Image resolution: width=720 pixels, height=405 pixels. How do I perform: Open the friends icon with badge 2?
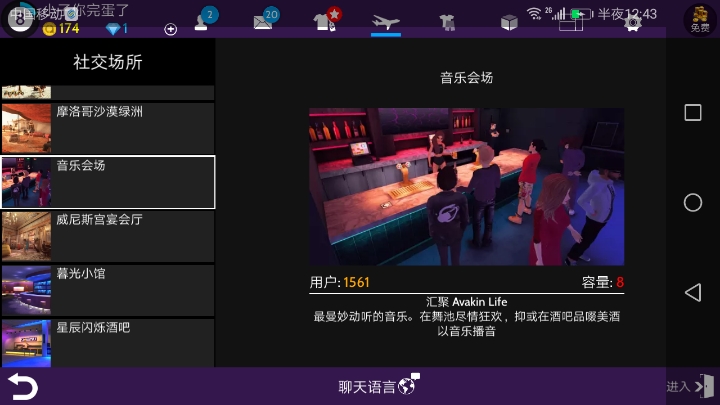[205, 20]
